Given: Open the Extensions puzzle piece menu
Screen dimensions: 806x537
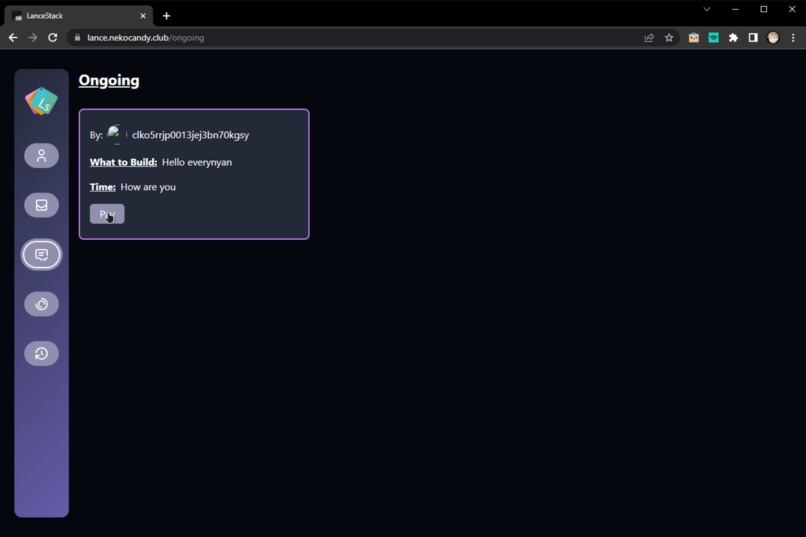Looking at the screenshot, I should click(x=734, y=38).
